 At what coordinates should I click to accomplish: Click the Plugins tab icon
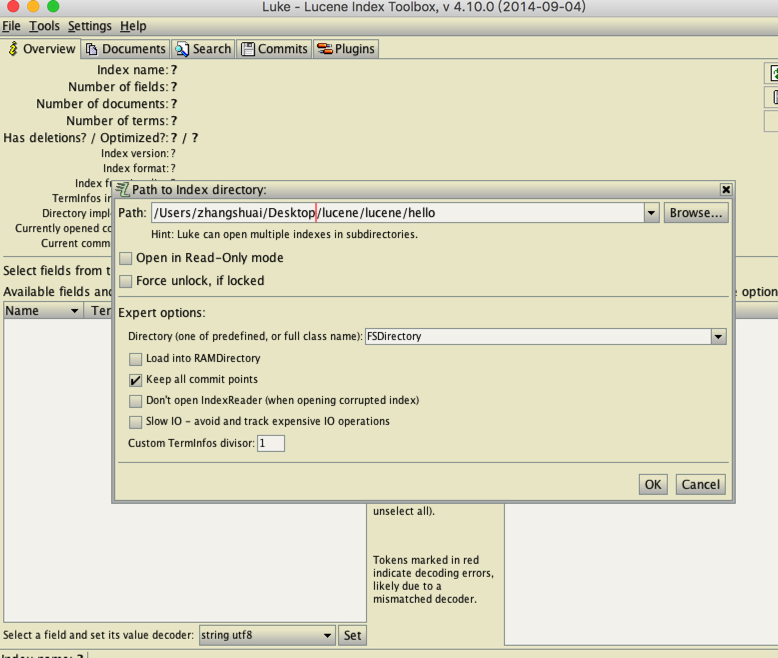[x=325, y=49]
